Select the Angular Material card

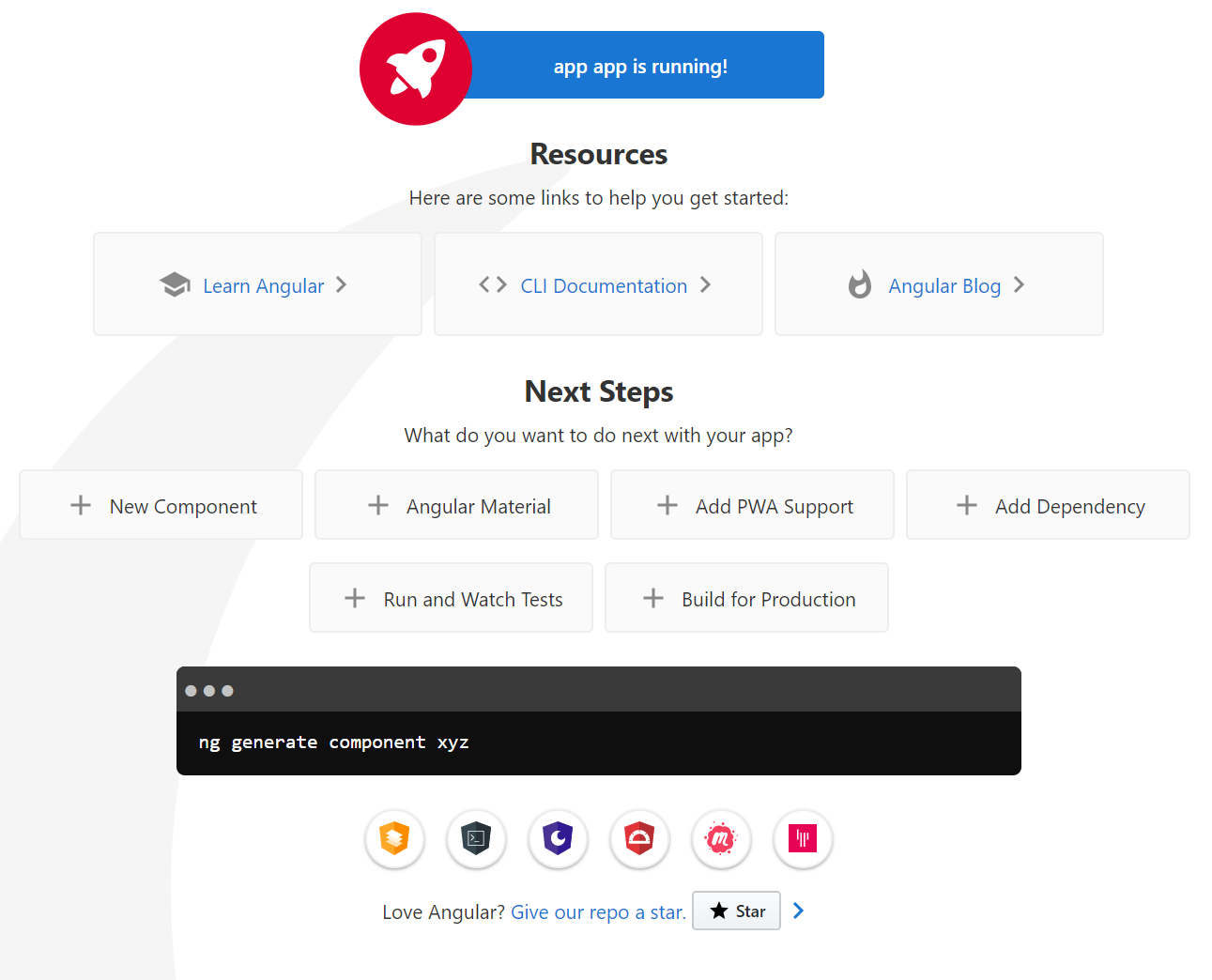click(x=456, y=505)
